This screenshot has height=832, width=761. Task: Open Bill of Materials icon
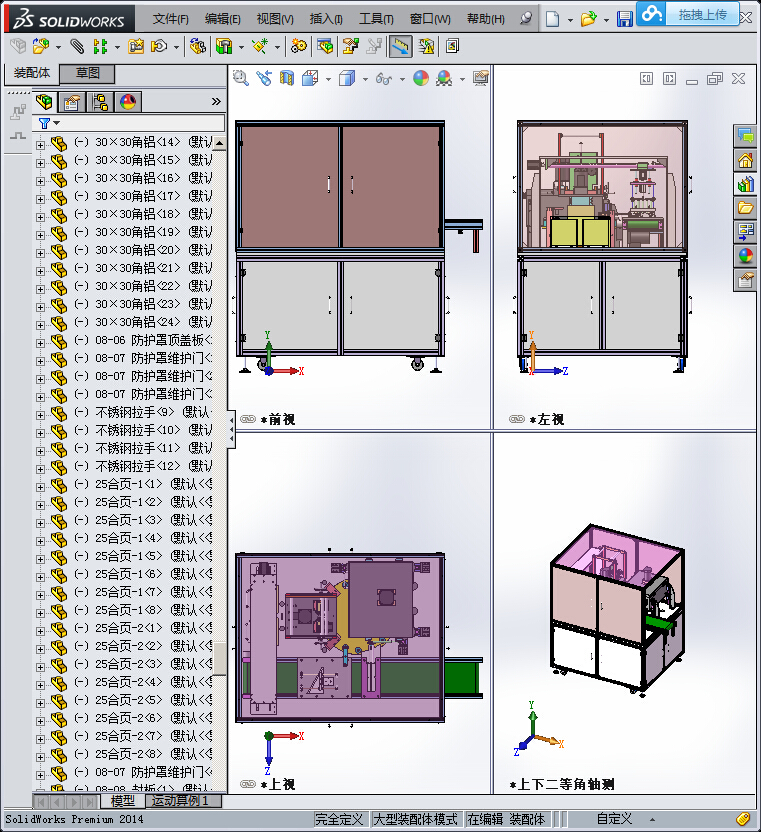coord(325,47)
